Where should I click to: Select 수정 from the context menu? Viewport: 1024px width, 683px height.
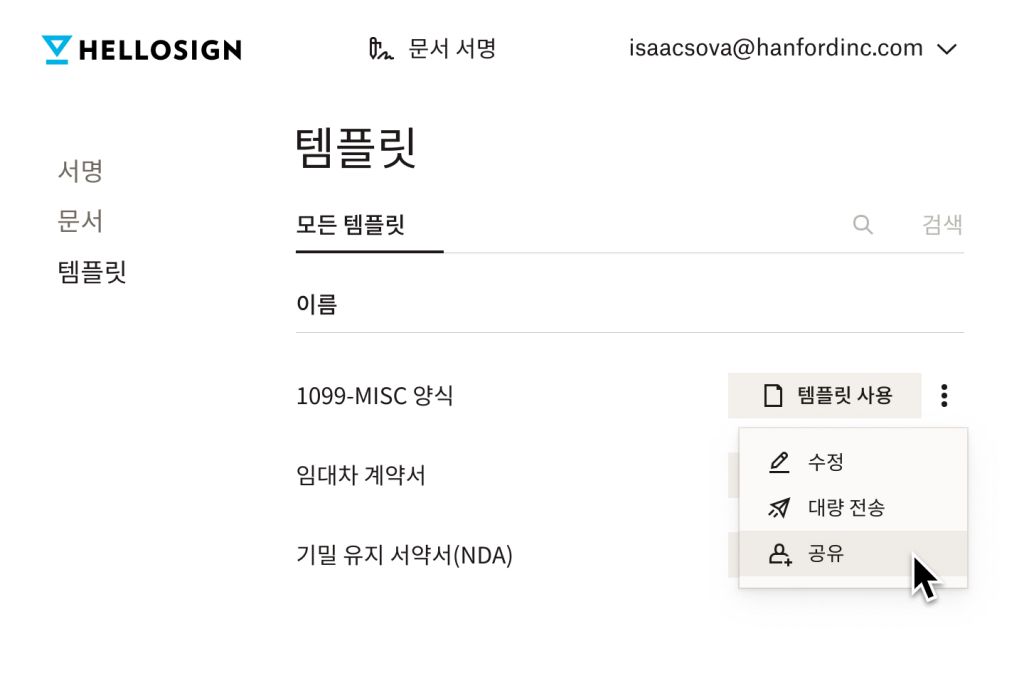(x=826, y=463)
